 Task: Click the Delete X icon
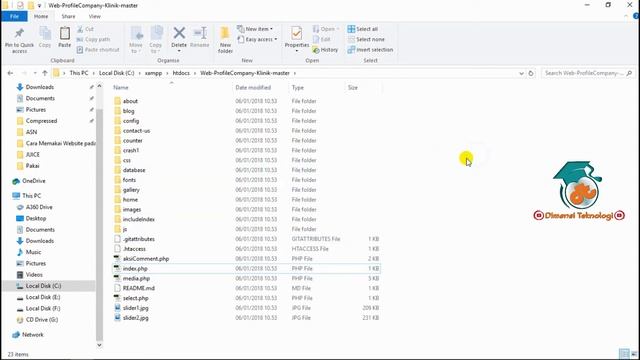click(179, 33)
